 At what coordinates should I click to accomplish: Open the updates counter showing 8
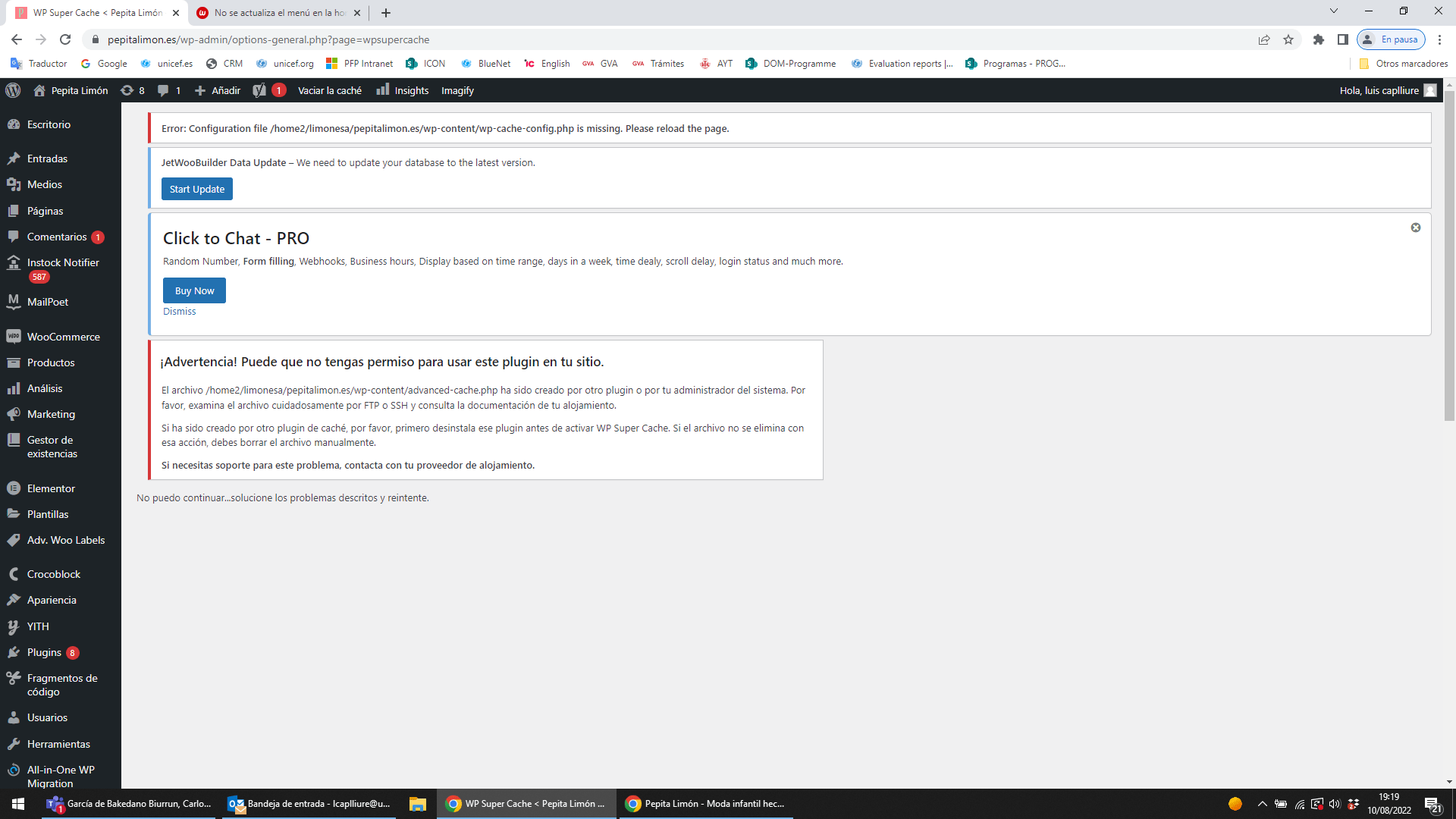(133, 90)
